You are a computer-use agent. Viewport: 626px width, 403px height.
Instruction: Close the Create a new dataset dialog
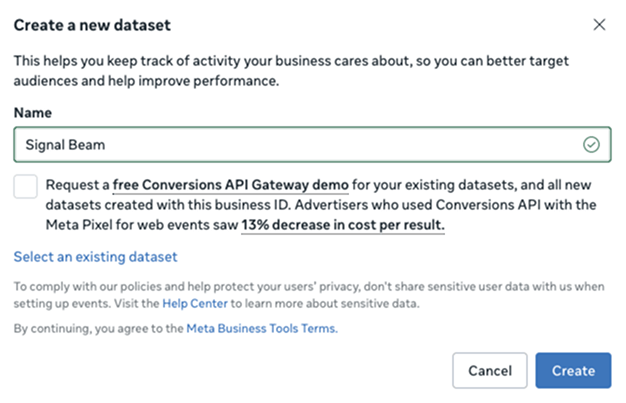coord(599,24)
